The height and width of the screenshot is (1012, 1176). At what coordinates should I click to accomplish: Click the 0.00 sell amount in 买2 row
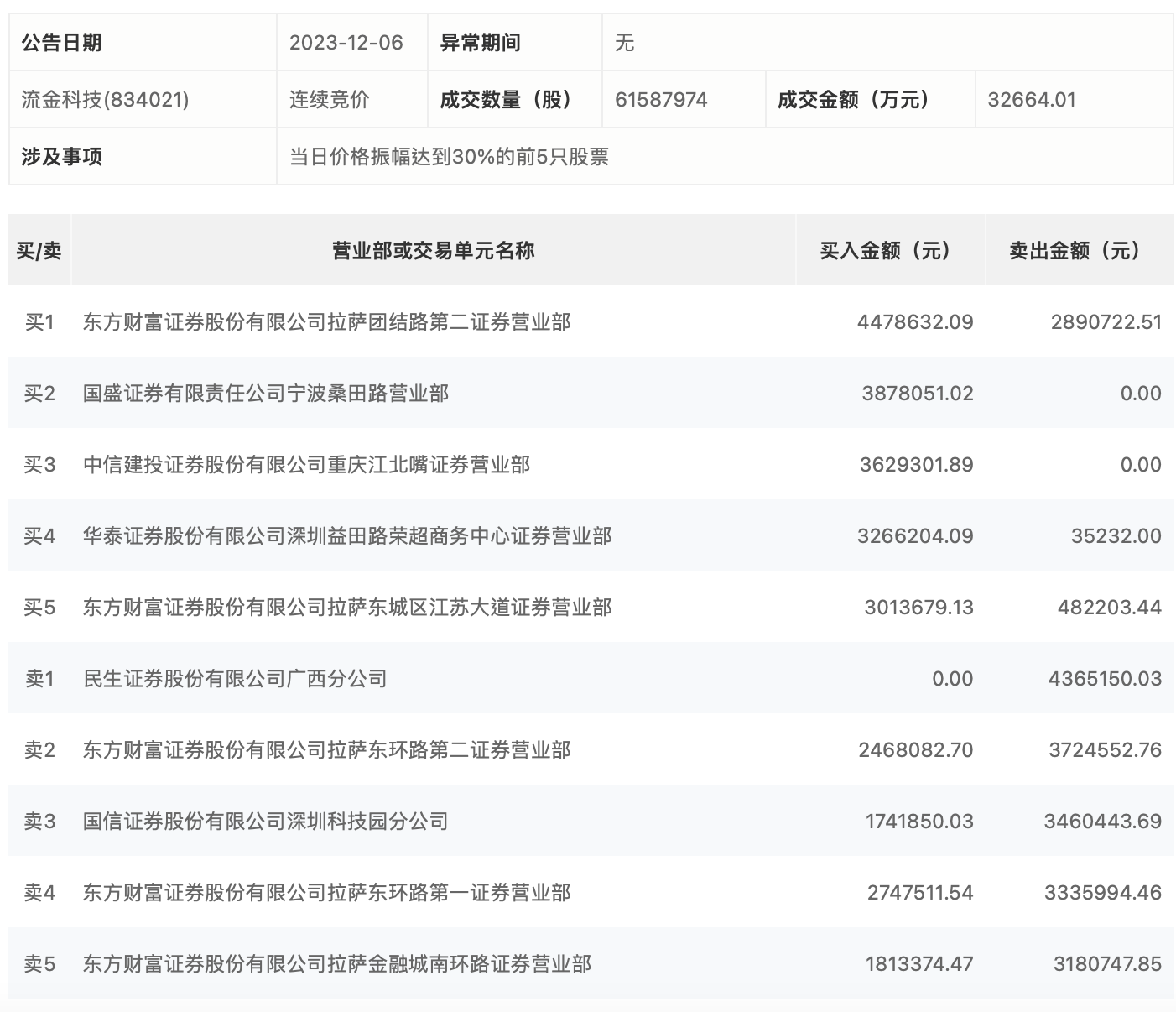point(1141,394)
